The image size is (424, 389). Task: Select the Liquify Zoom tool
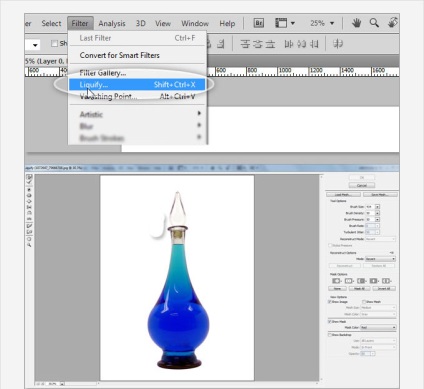[x=29, y=244]
